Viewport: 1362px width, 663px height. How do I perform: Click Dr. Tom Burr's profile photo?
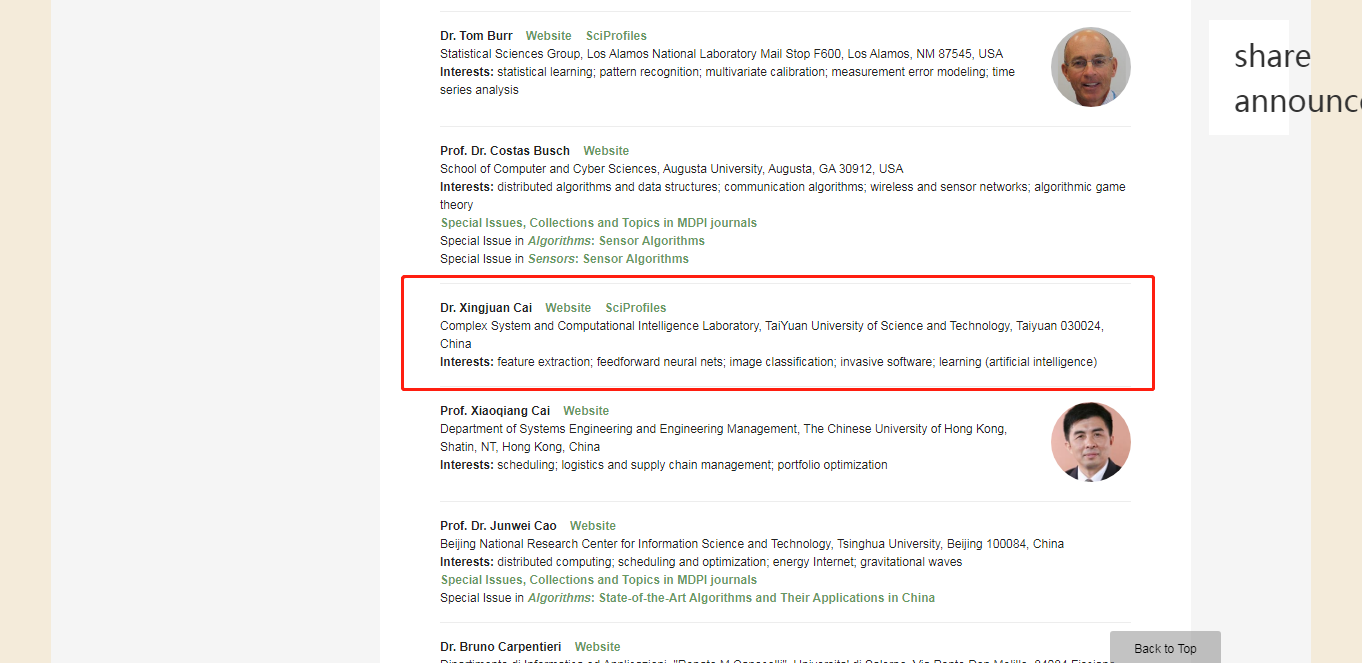1091,67
